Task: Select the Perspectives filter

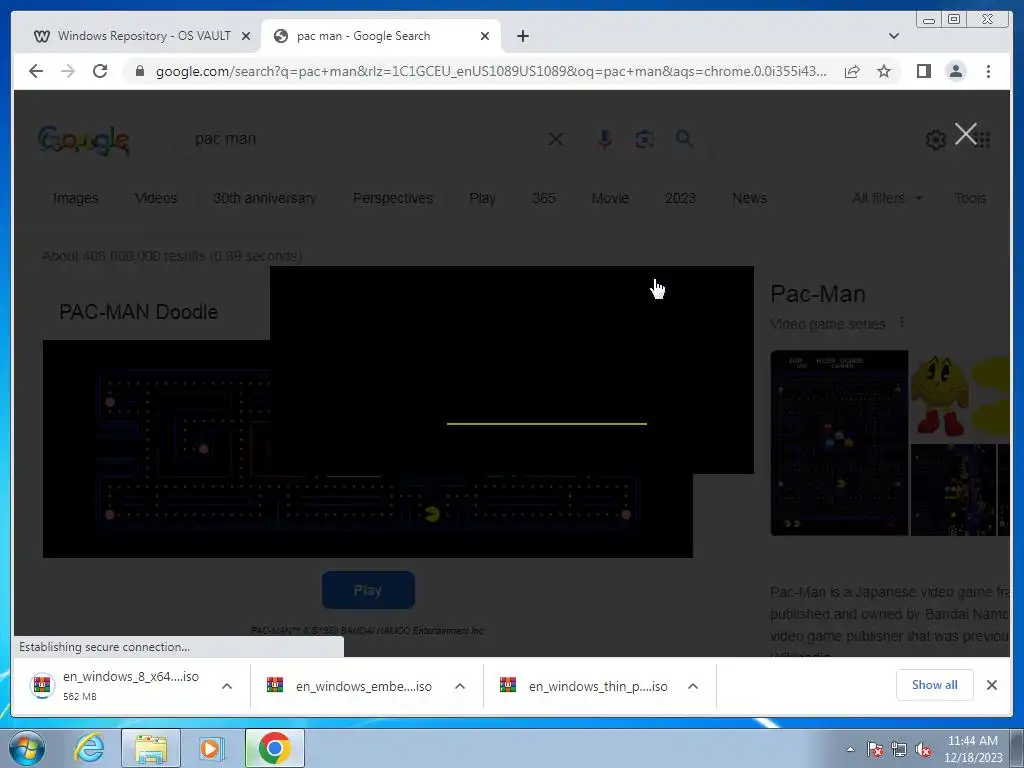Action: click(x=393, y=198)
